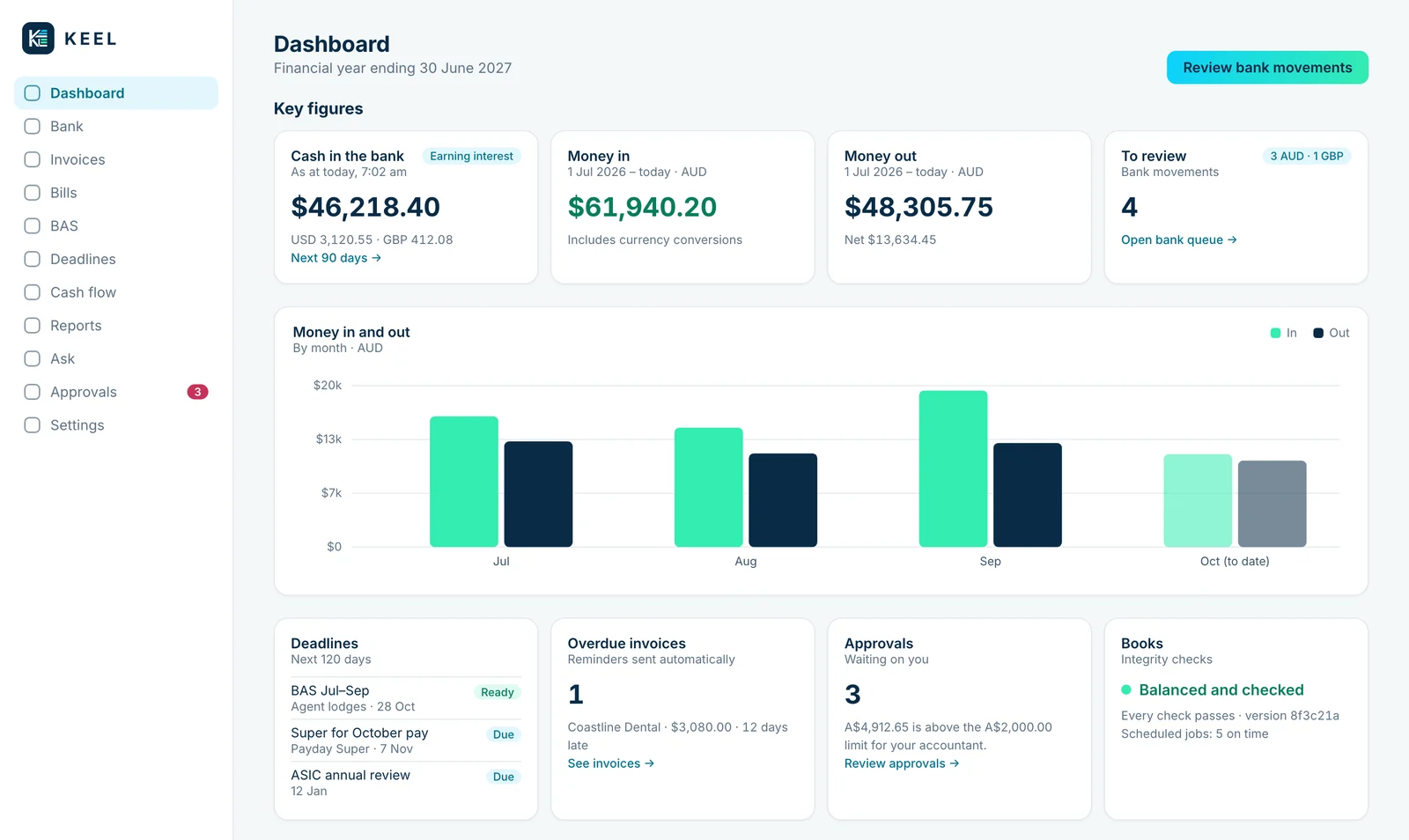Image resolution: width=1409 pixels, height=840 pixels.
Task: Click the Cash flow sidebar icon
Action: click(x=33, y=292)
